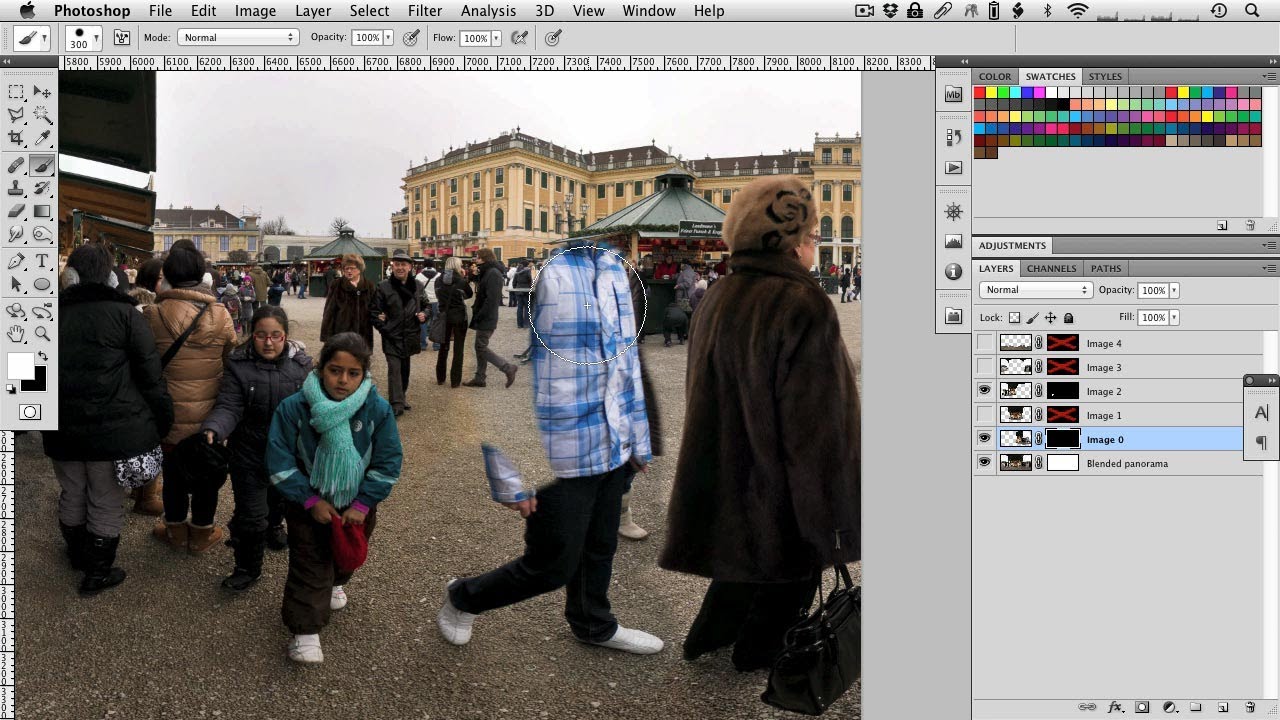Click the pure red swatch

pos(980,92)
